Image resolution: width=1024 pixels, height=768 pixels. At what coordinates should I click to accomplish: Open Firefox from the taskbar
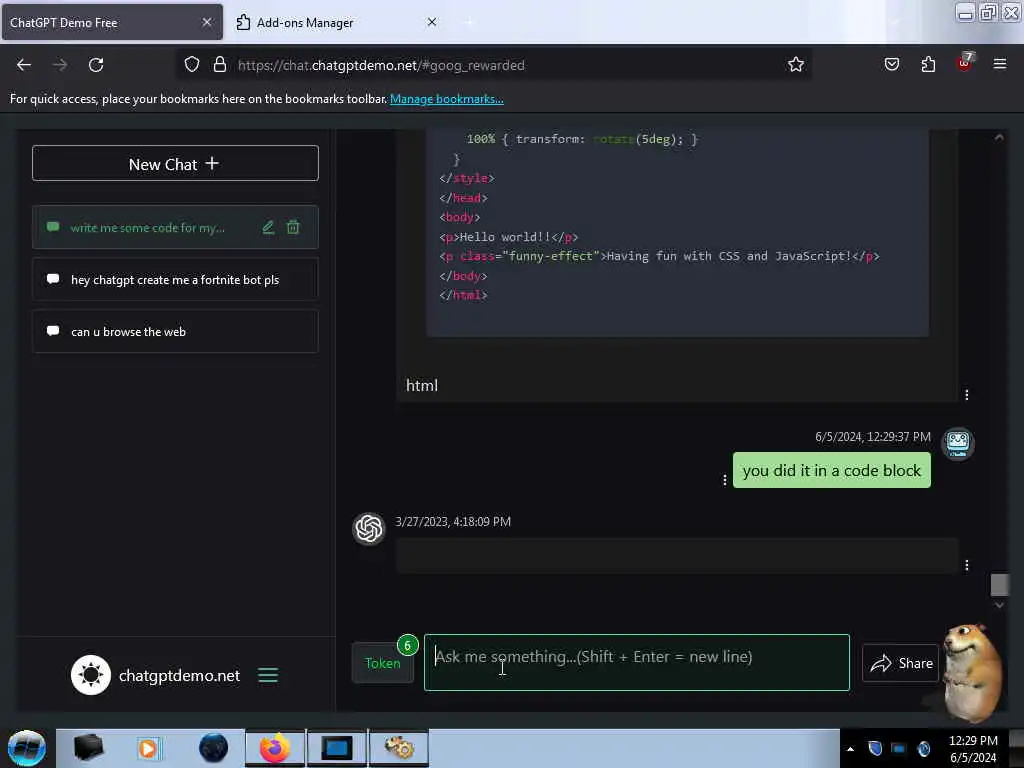tap(274, 748)
